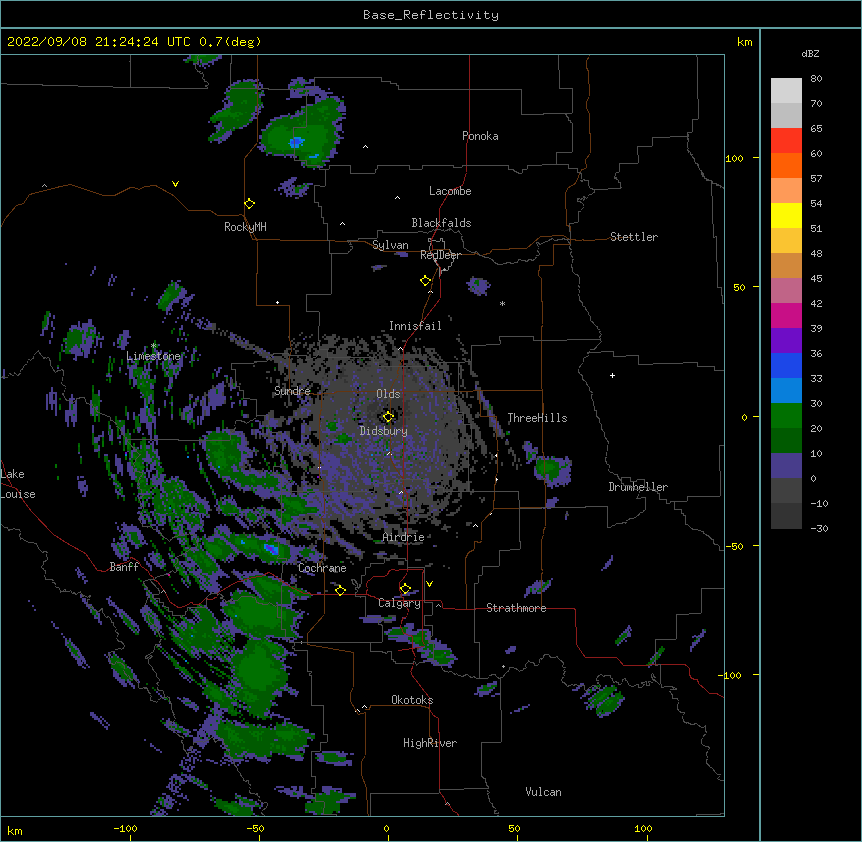Viewport: 862px width, 842px height.
Task: Click the Limestone label
Action: click(153, 356)
